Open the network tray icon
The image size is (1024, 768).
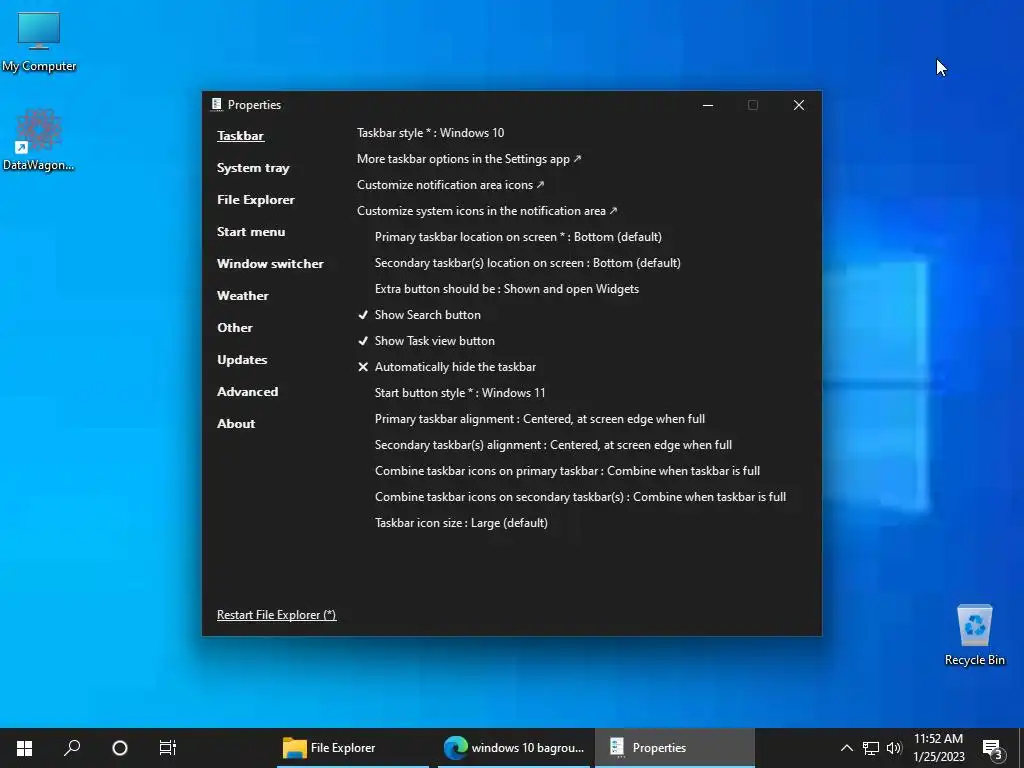(x=871, y=748)
